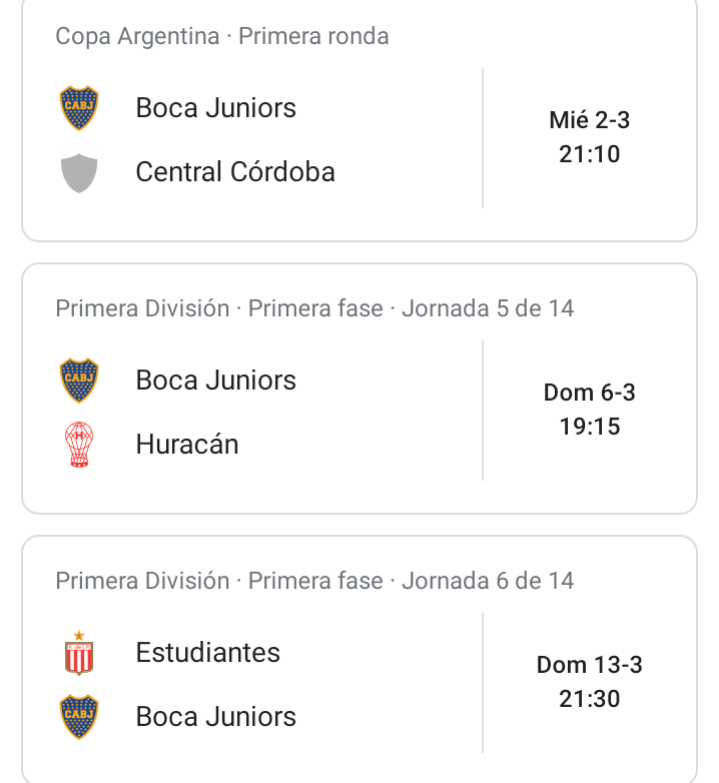Screen dimensions: 719x783
Task: Click the Jornada 6 de 14 competition header
Action: tap(315, 581)
